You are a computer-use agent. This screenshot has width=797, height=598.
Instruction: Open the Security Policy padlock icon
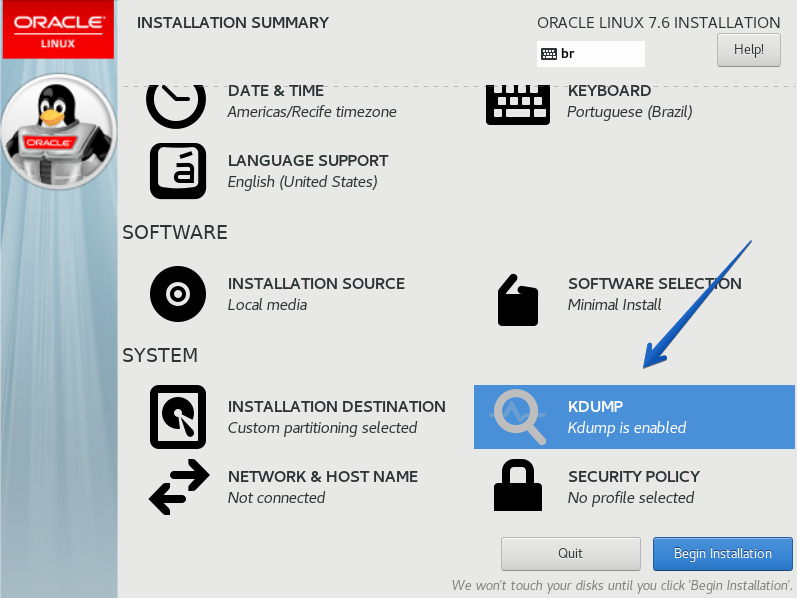coord(517,487)
